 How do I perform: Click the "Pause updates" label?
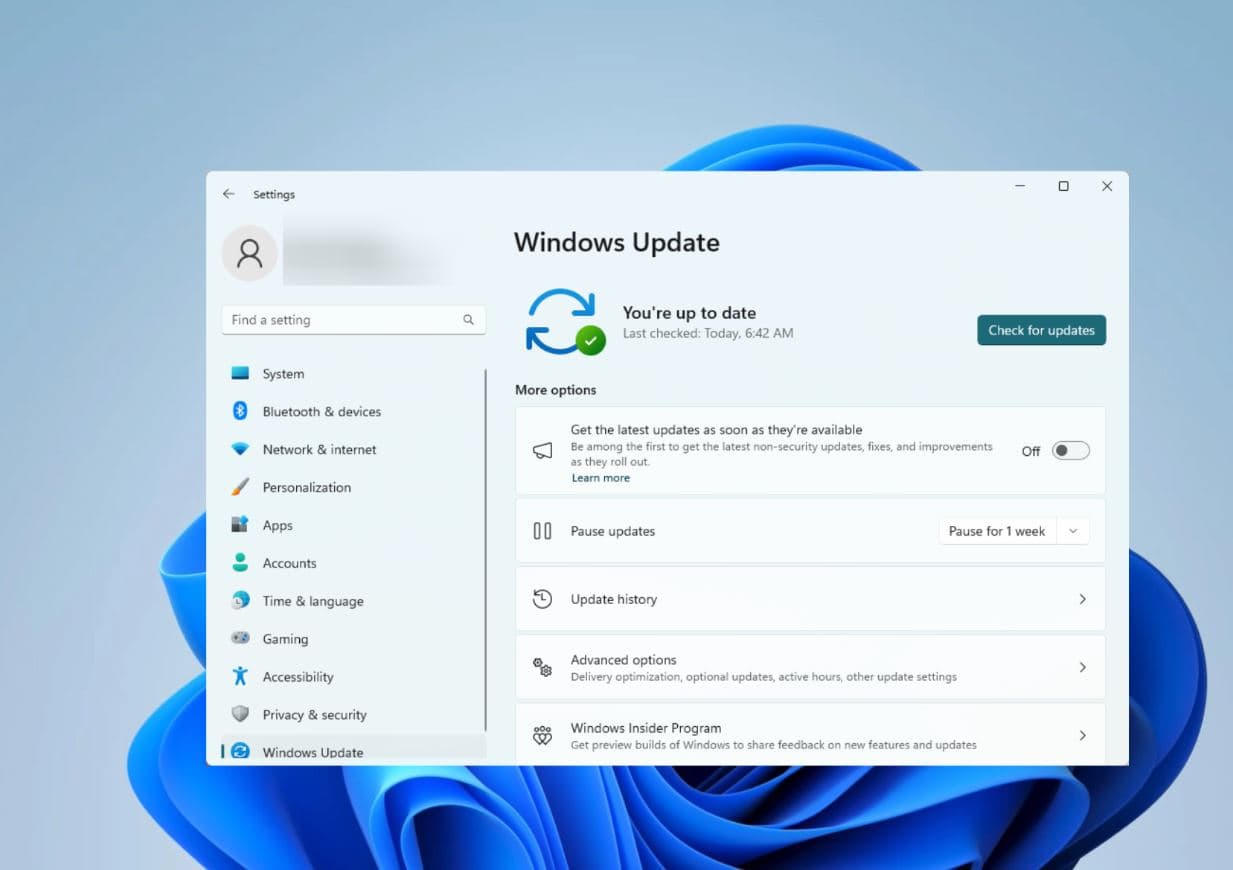coord(612,531)
